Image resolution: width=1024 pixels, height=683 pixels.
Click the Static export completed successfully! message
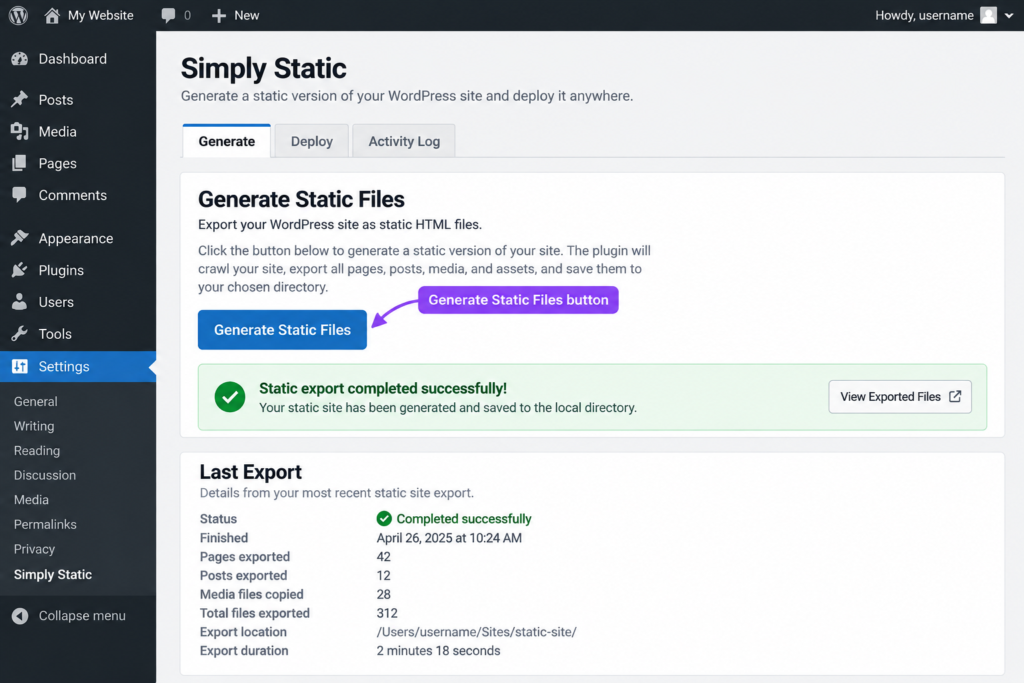(x=383, y=389)
